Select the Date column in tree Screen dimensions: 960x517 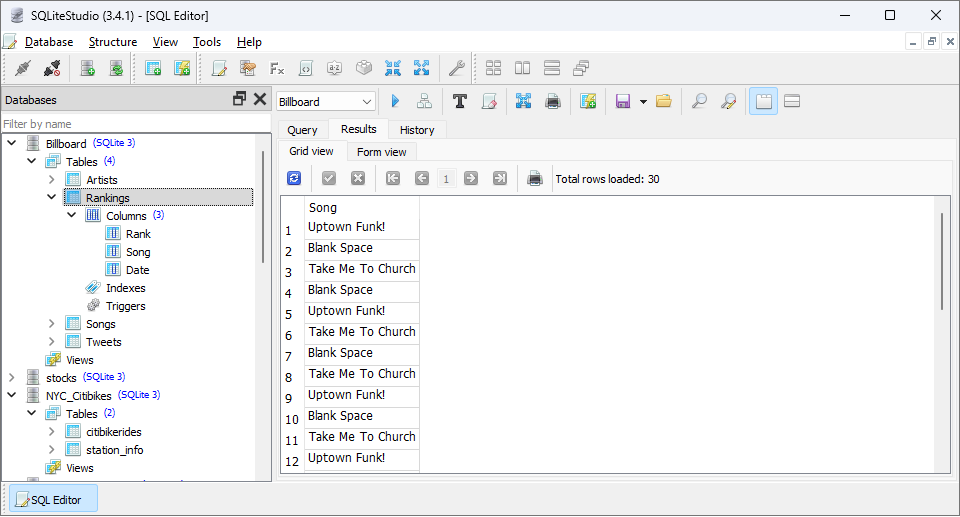138,270
